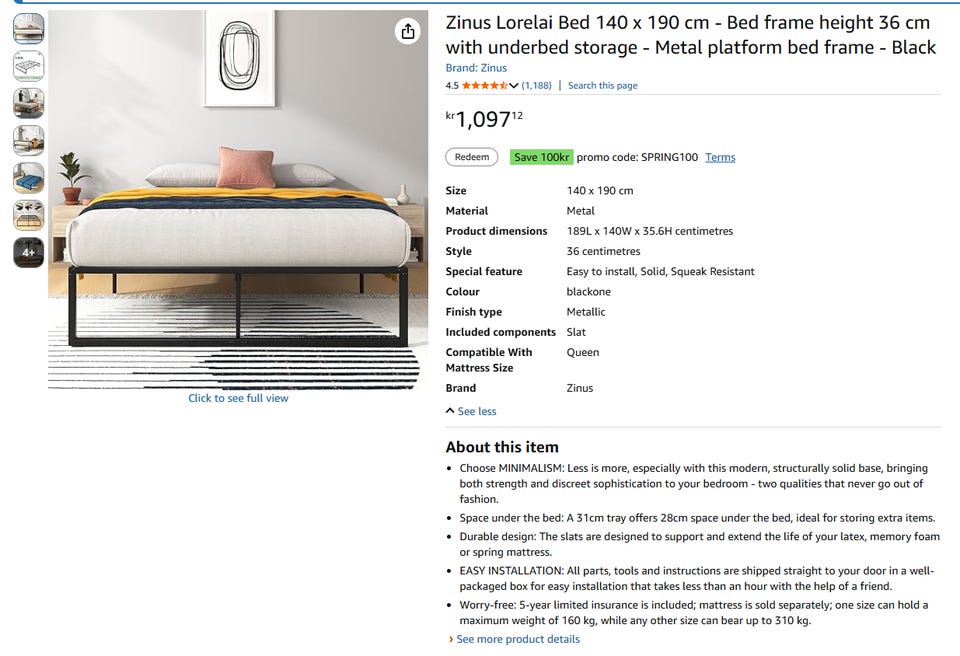Click the share icon on the product image
960x656 pixels.
point(408,31)
